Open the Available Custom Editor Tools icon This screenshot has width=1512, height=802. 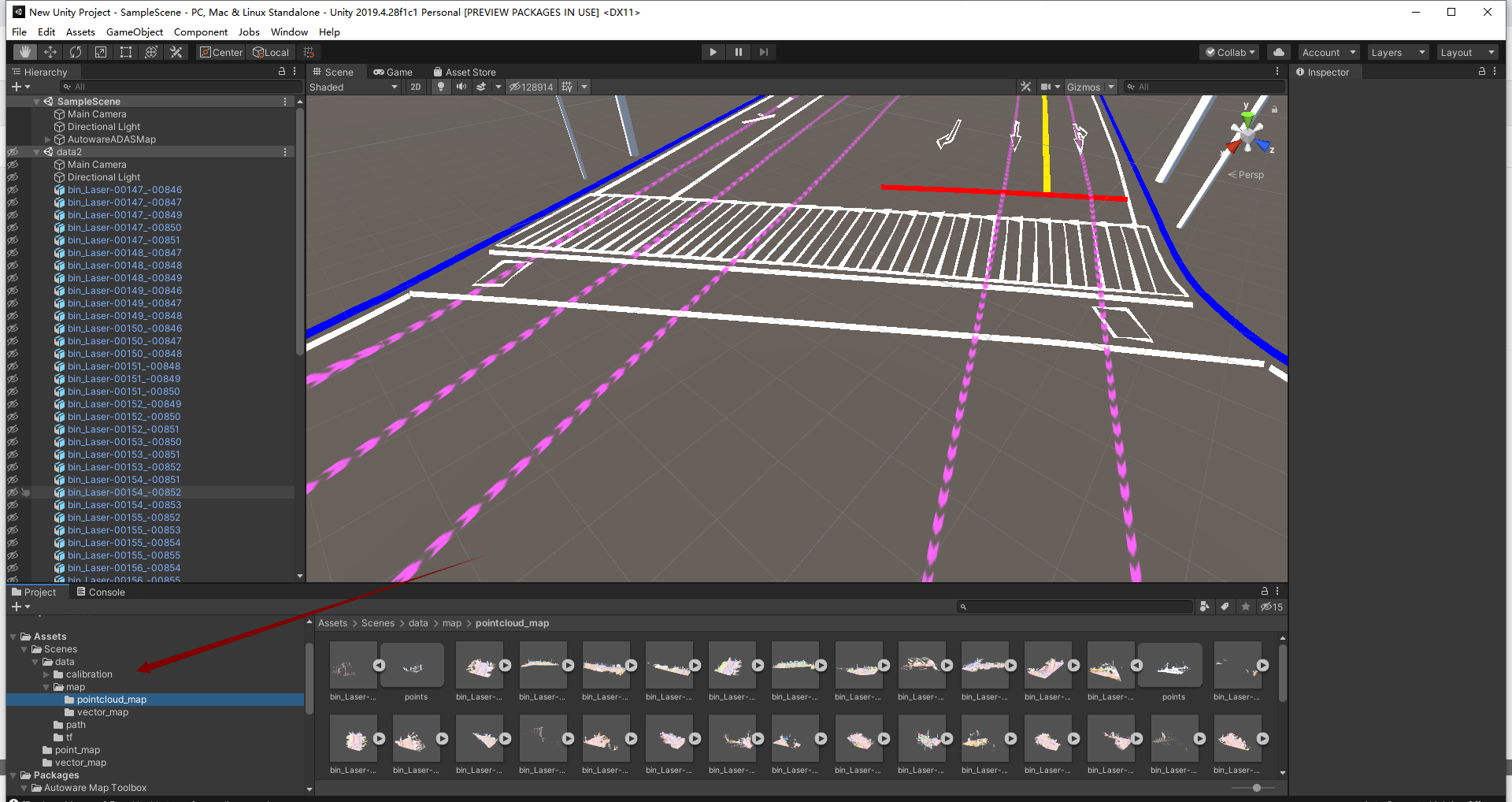click(x=176, y=52)
